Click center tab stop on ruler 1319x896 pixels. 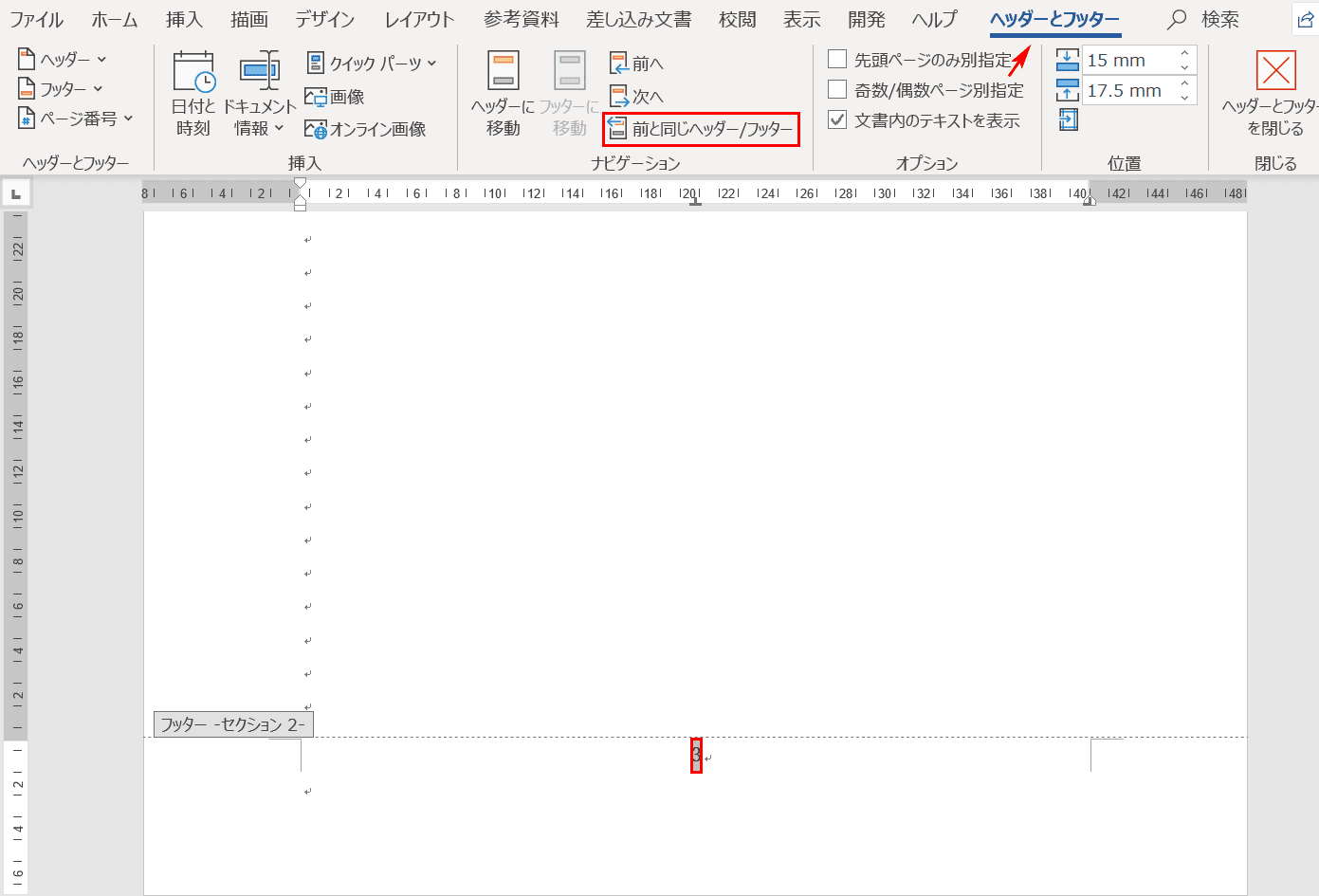(695, 201)
